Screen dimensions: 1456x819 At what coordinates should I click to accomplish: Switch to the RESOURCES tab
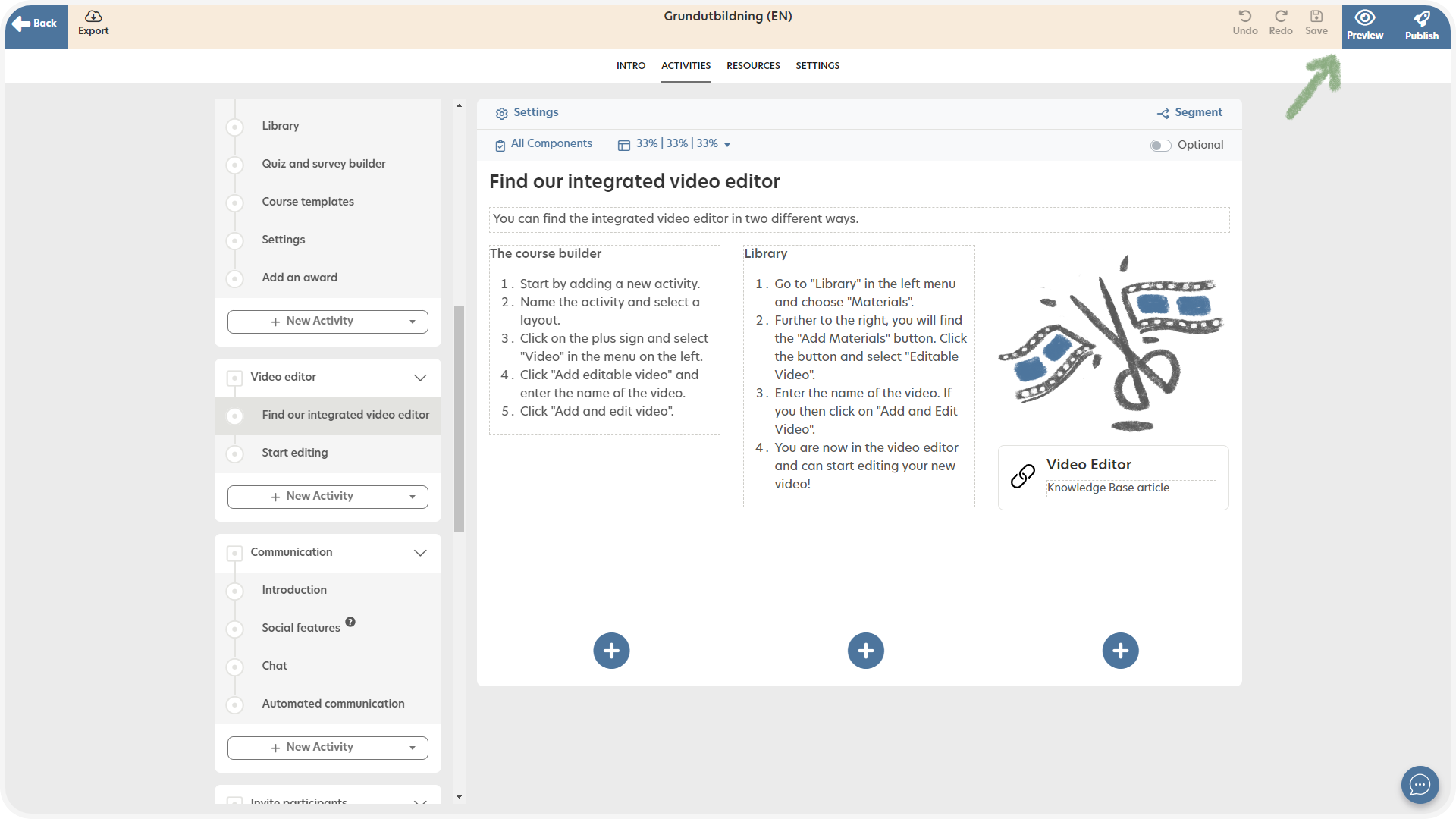point(753,66)
